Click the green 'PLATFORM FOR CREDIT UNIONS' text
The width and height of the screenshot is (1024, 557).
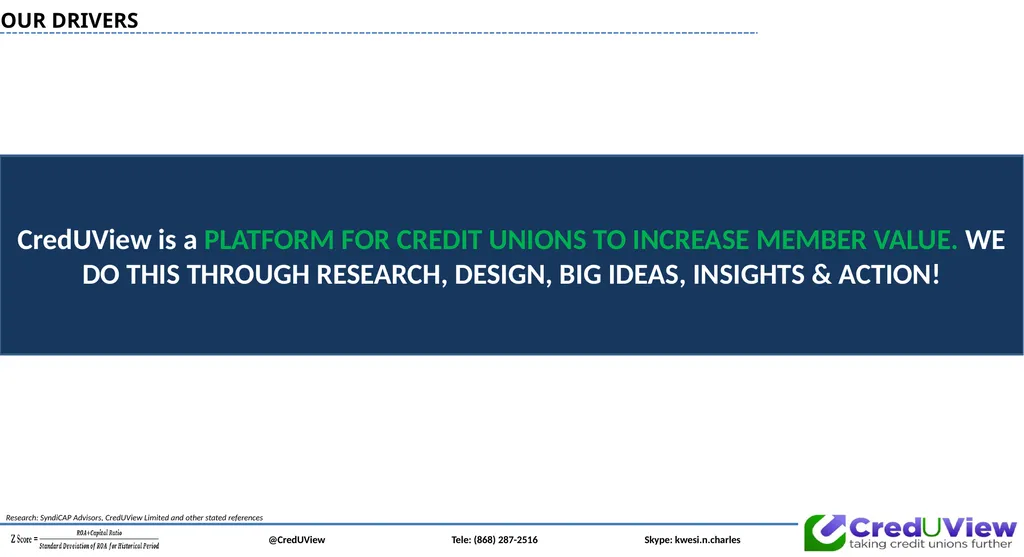point(581,240)
